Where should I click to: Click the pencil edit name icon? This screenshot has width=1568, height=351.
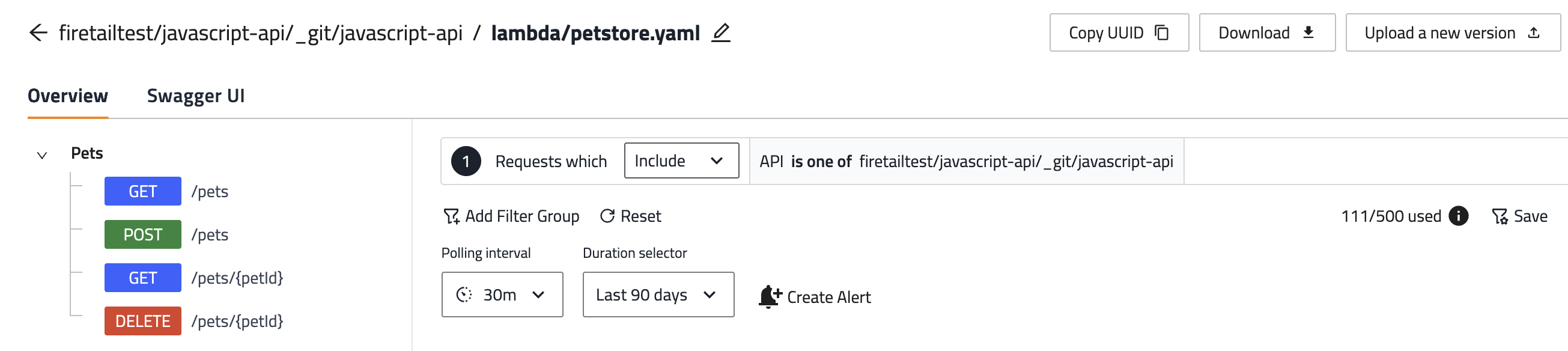click(721, 32)
